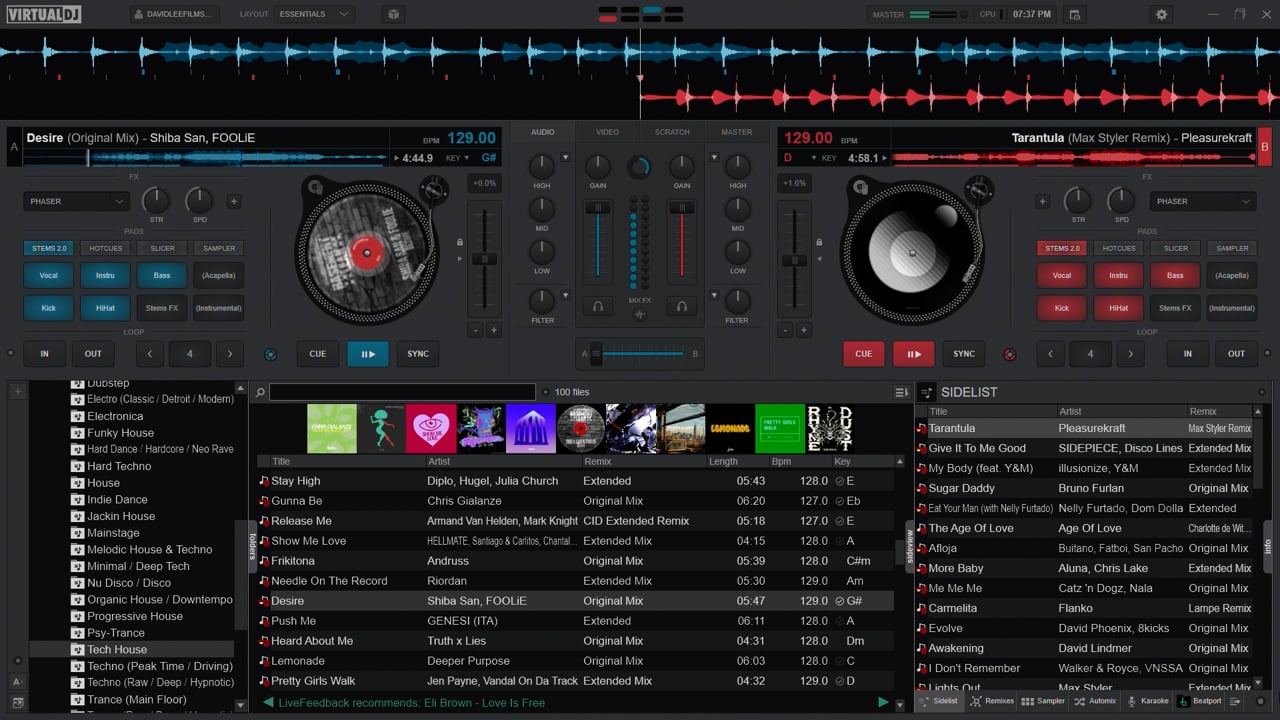
Task: Click deck B SYNC button
Action: (964, 354)
